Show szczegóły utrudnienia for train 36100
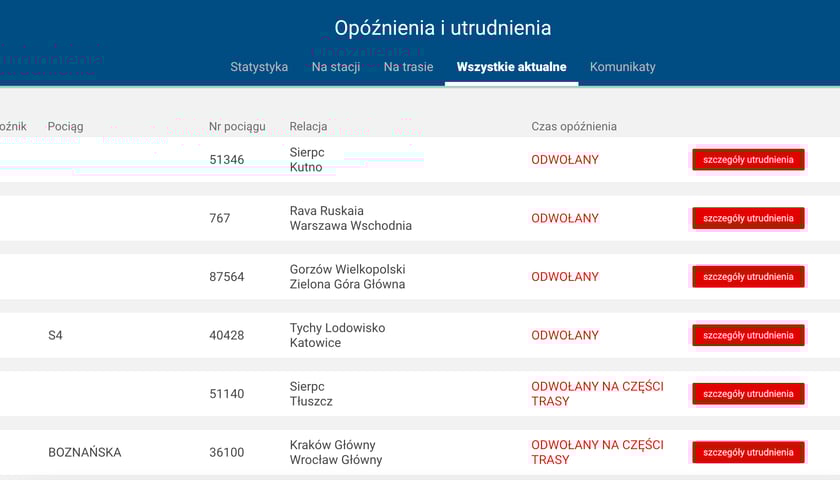This screenshot has width=840, height=480. click(x=748, y=452)
